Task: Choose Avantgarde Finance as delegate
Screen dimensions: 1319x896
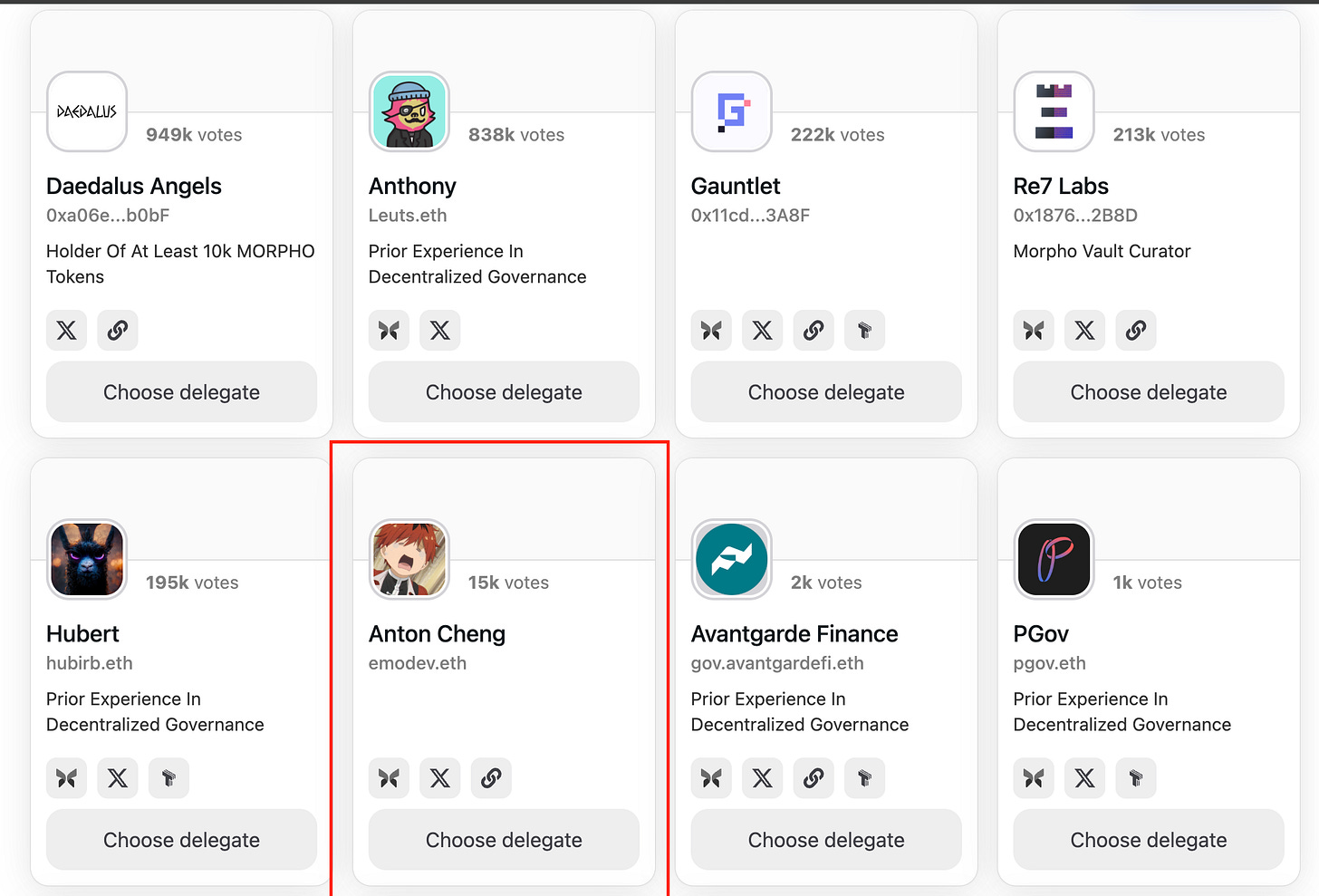Action: [x=826, y=840]
